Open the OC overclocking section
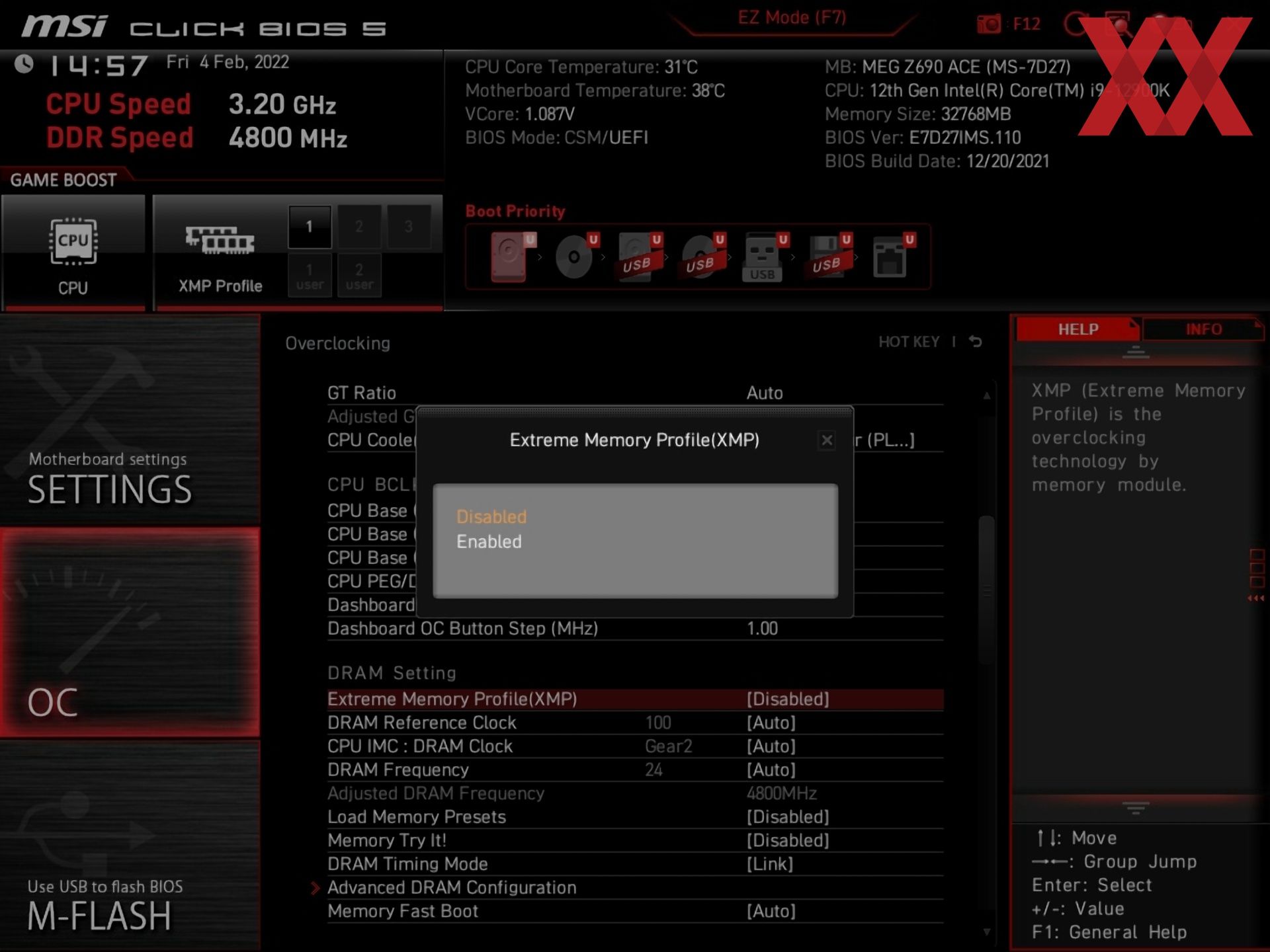This screenshot has width=1270, height=952. (x=130, y=632)
